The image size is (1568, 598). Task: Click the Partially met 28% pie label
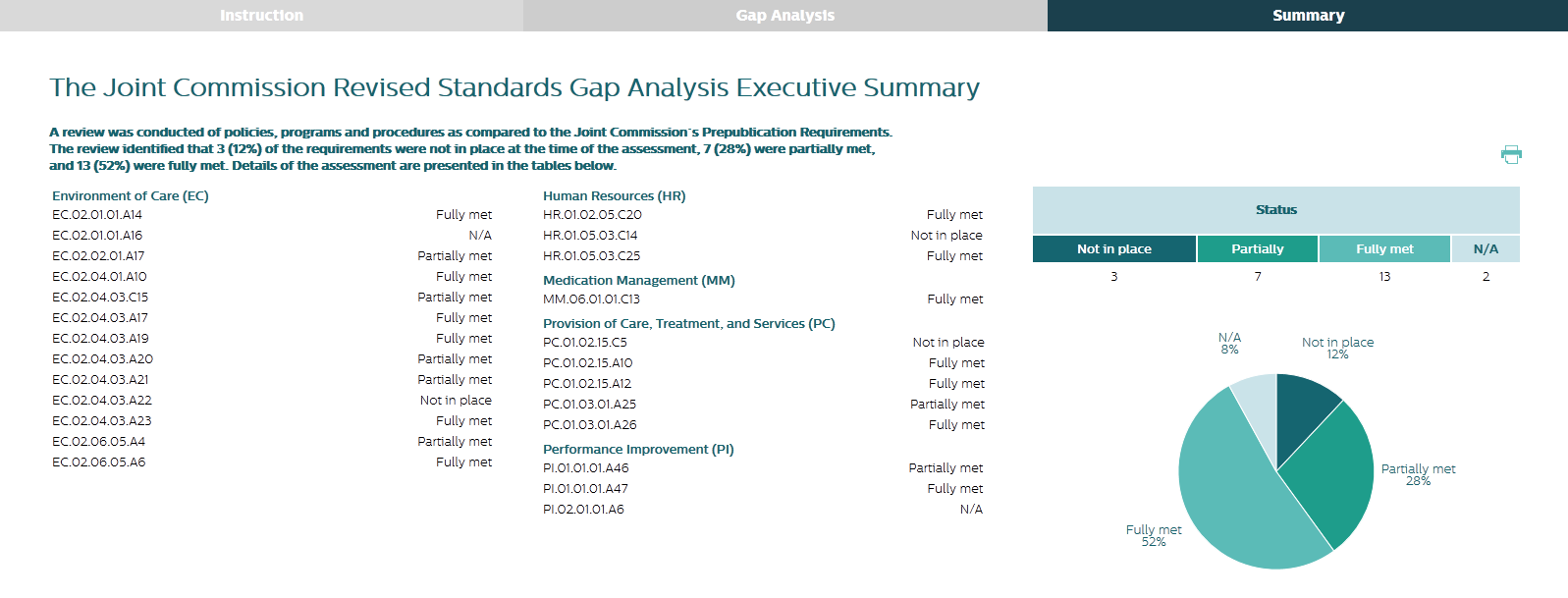(x=1418, y=474)
